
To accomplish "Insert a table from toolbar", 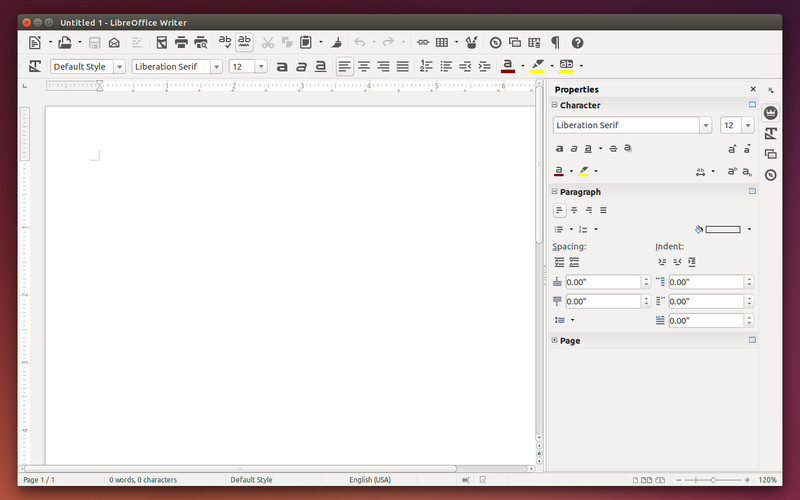I will pyautogui.click(x=442, y=43).
